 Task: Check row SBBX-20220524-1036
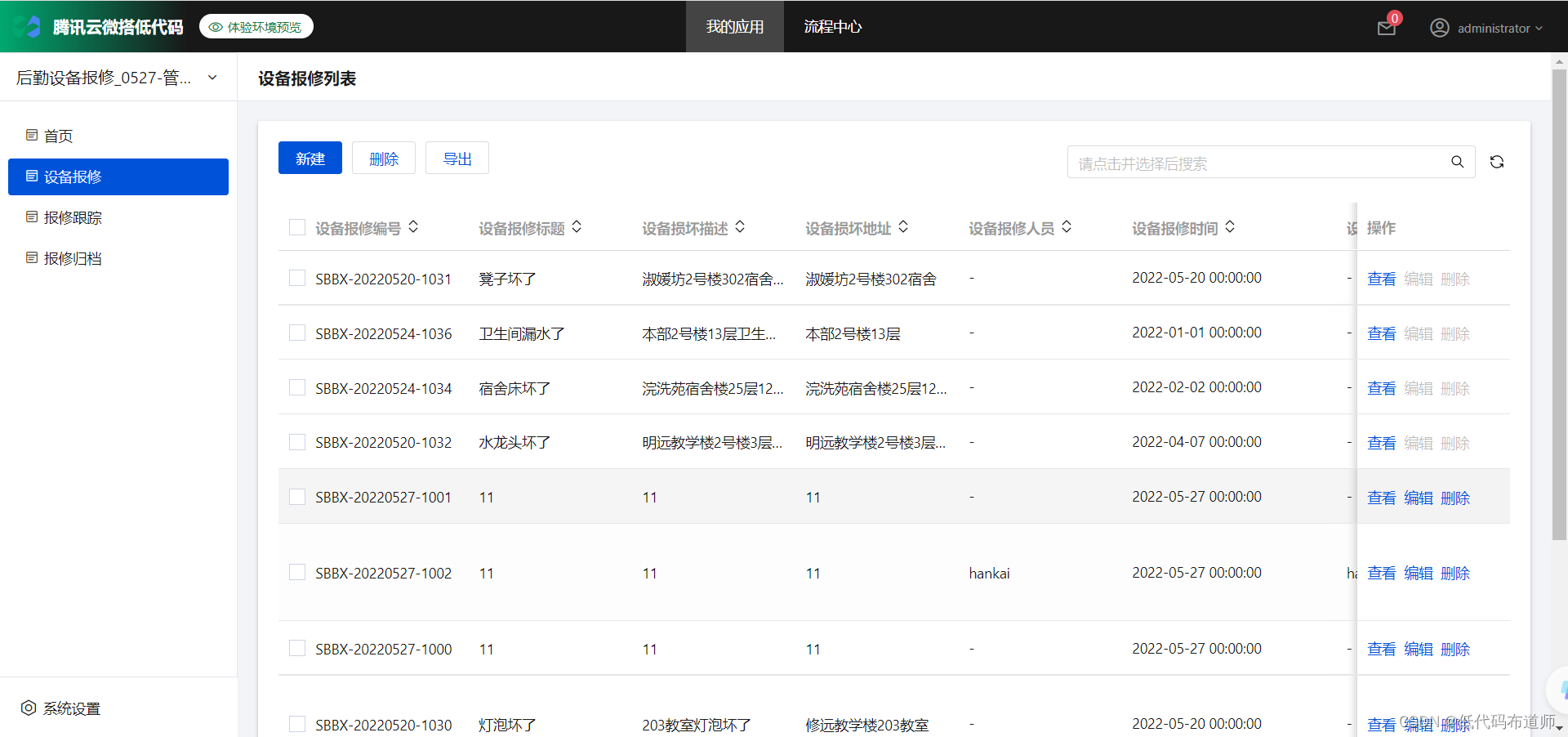(297, 333)
